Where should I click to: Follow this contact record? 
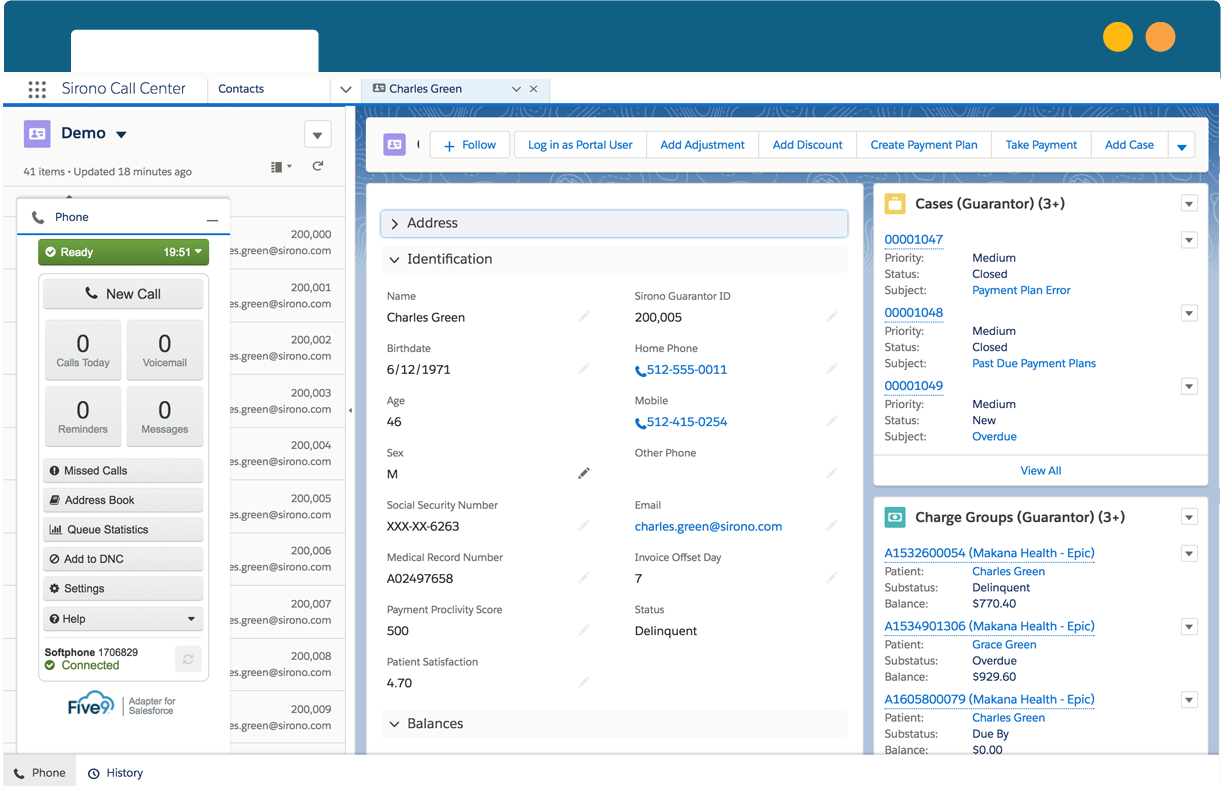coord(470,145)
